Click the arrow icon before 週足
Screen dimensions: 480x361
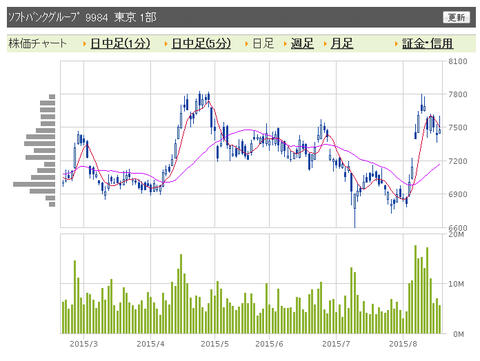point(285,44)
